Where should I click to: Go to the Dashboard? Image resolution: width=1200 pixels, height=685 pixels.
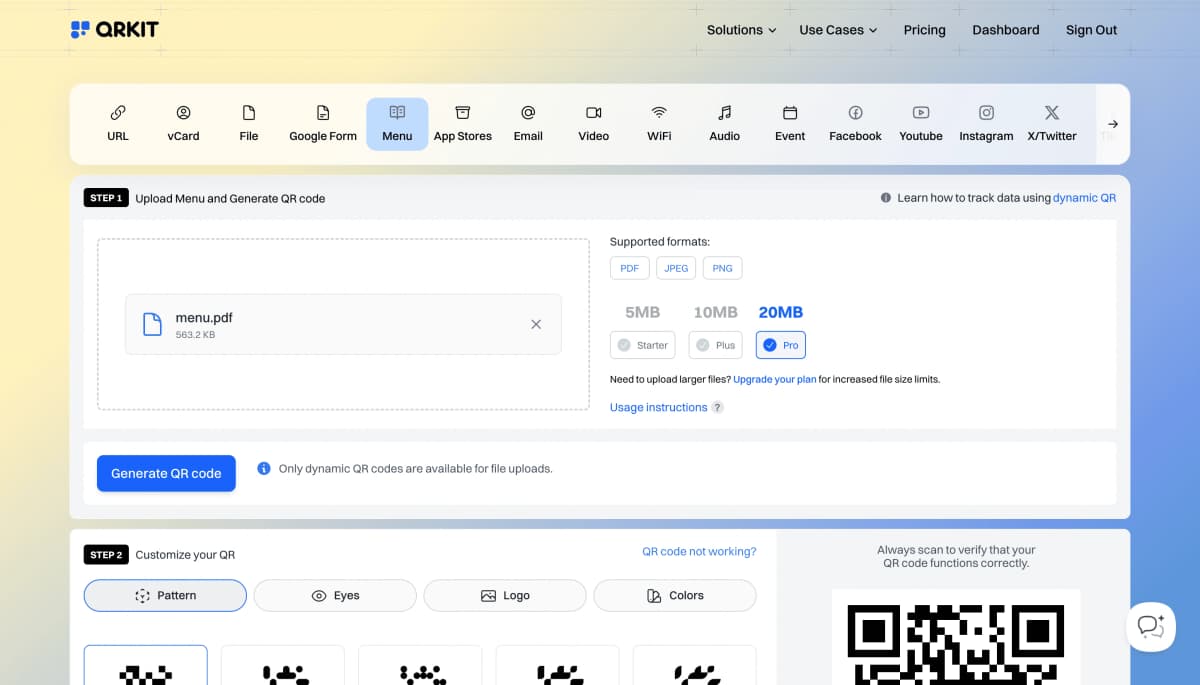tap(1006, 30)
